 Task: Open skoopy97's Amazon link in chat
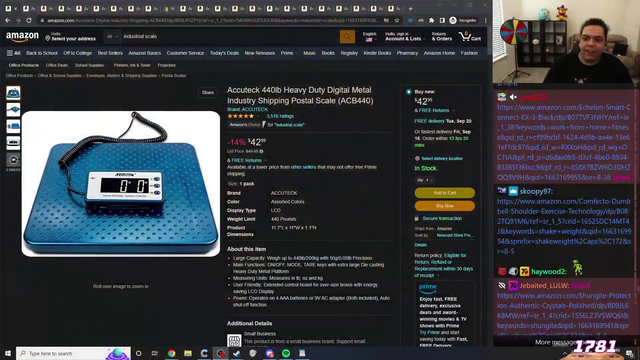tap(564, 226)
